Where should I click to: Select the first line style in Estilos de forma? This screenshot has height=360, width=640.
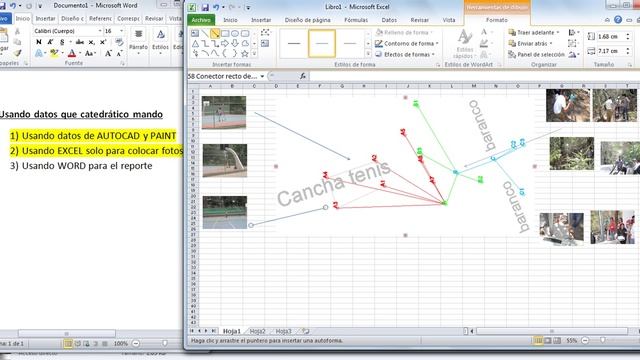point(294,43)
